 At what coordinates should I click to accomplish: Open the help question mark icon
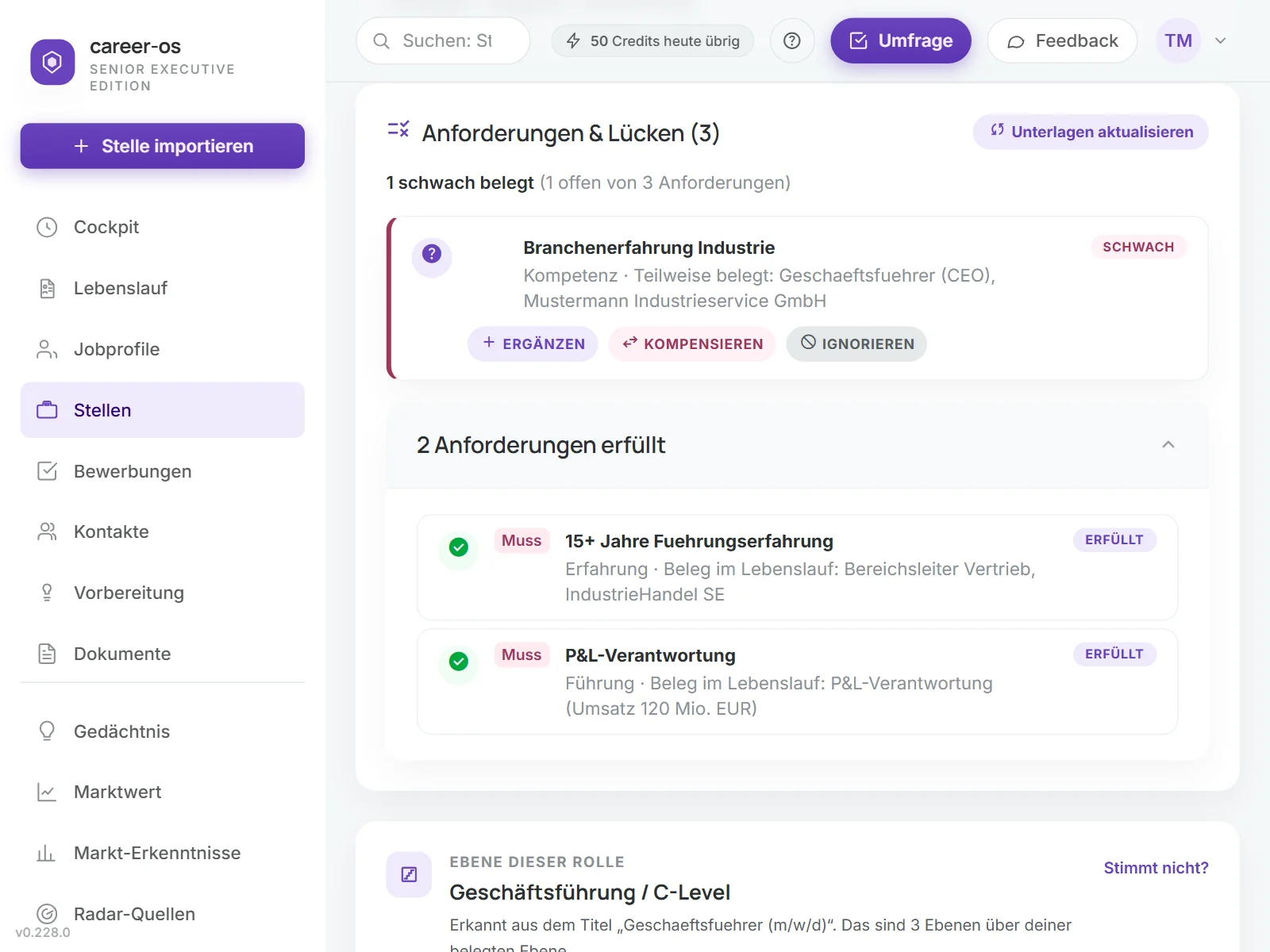click(791, 40)
